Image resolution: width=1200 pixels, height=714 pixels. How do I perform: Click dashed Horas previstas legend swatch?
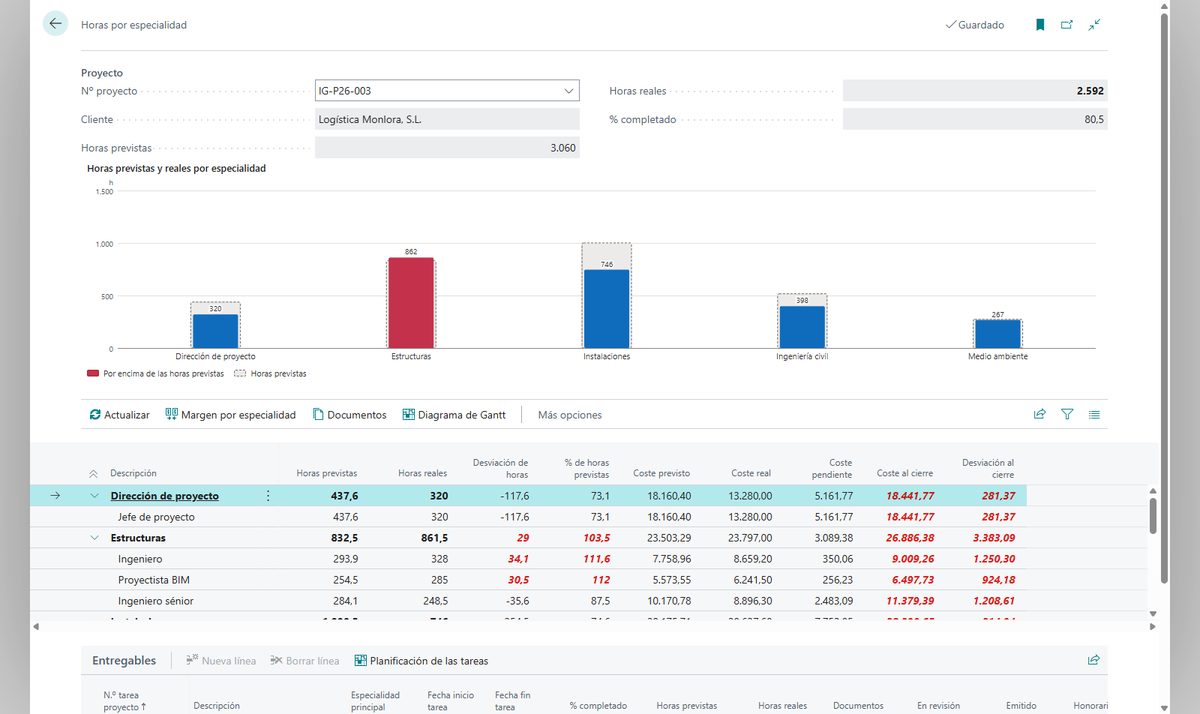point(238,374)
